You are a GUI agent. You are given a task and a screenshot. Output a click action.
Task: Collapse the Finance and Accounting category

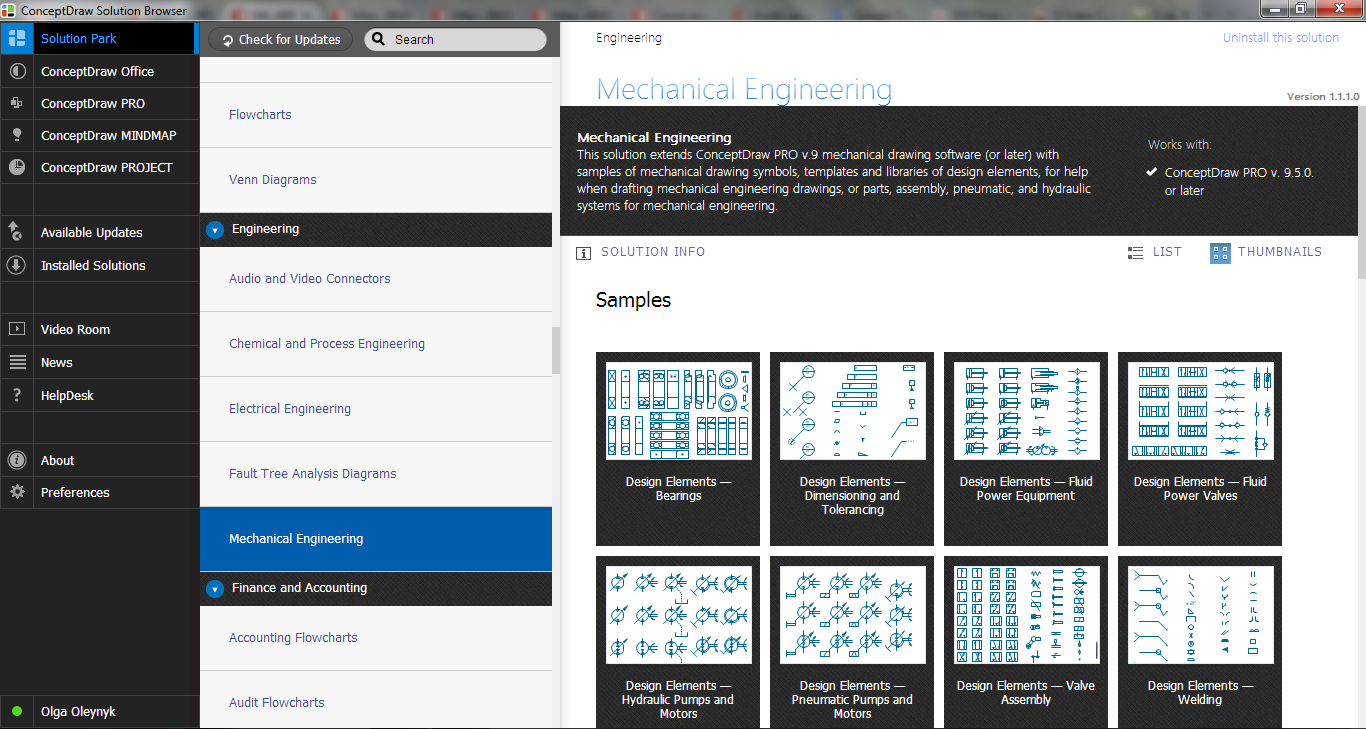[x=214, y=589]
